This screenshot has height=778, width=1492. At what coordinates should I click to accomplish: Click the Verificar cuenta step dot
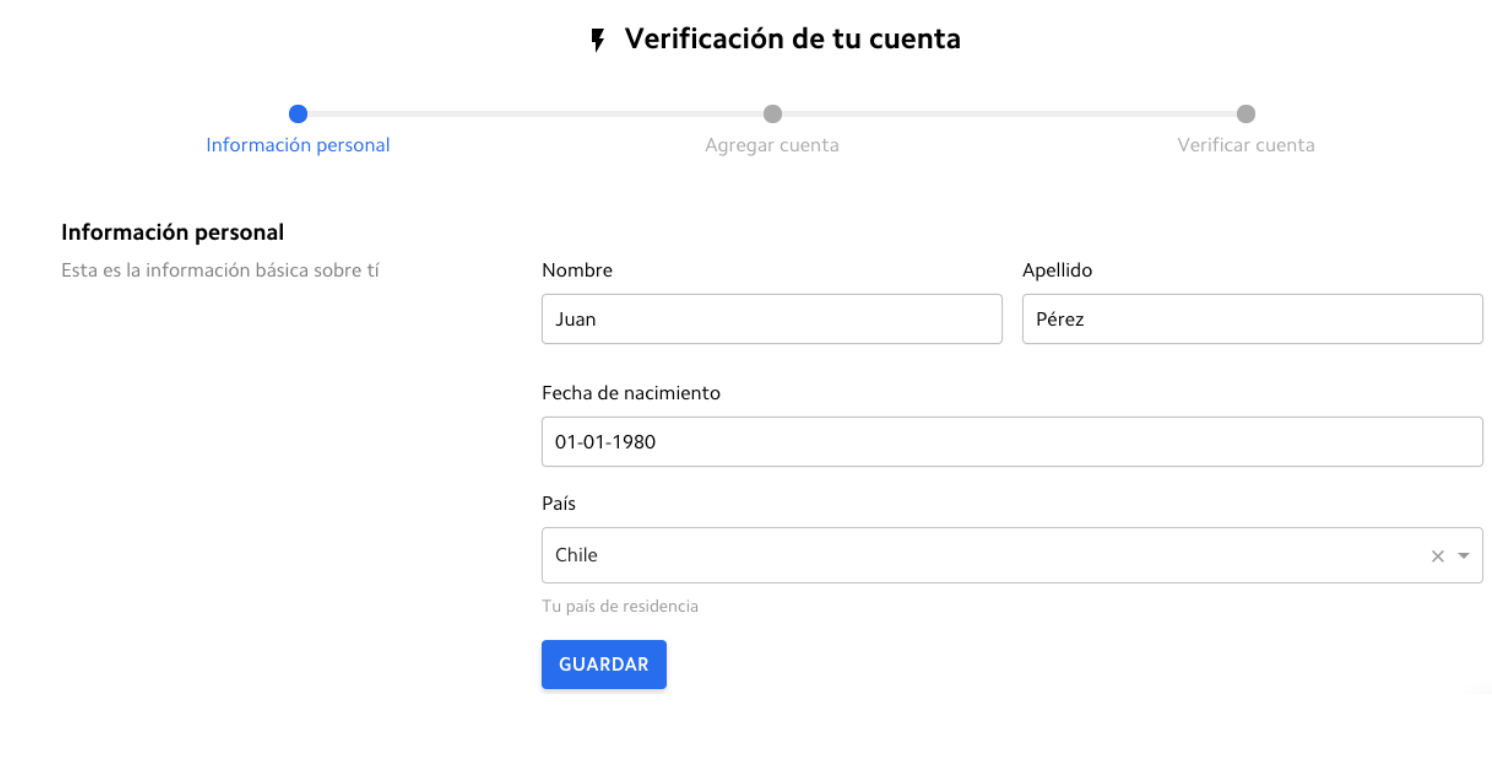pyautogui.click(x=1246, y=114)
